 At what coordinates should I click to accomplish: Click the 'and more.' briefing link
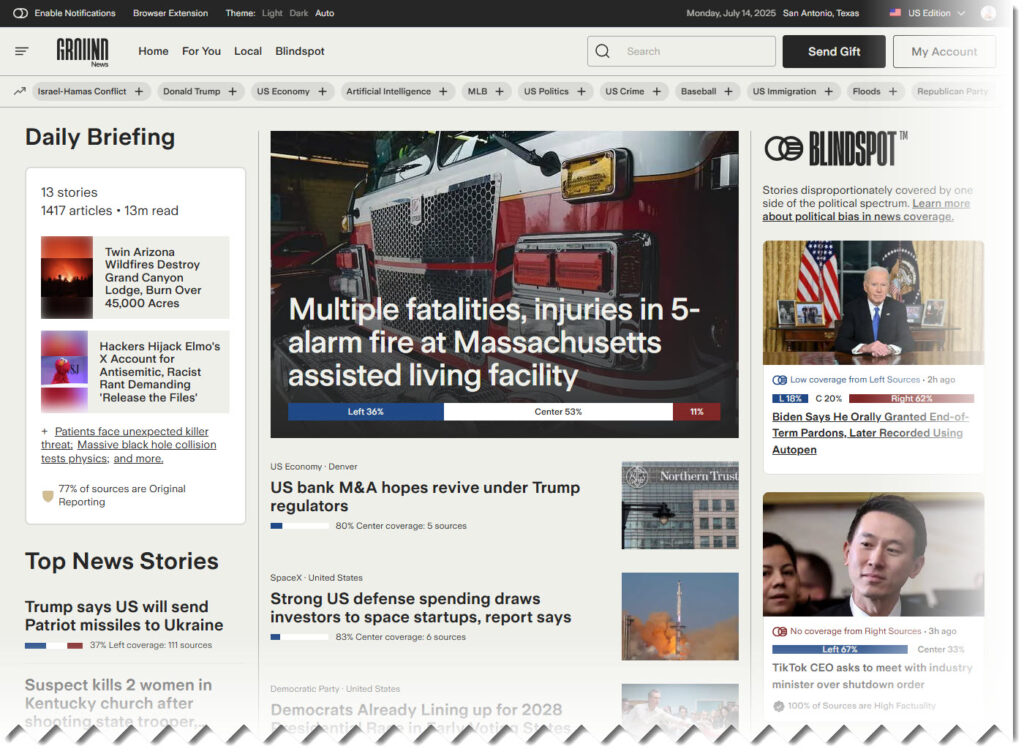pos(138,459)
